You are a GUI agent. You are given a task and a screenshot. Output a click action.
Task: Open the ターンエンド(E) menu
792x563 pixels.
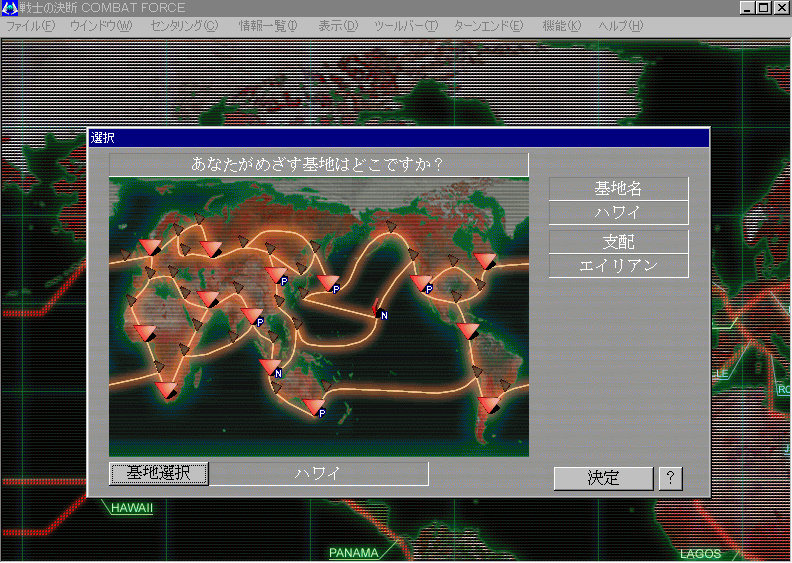(x=488, y=26)
